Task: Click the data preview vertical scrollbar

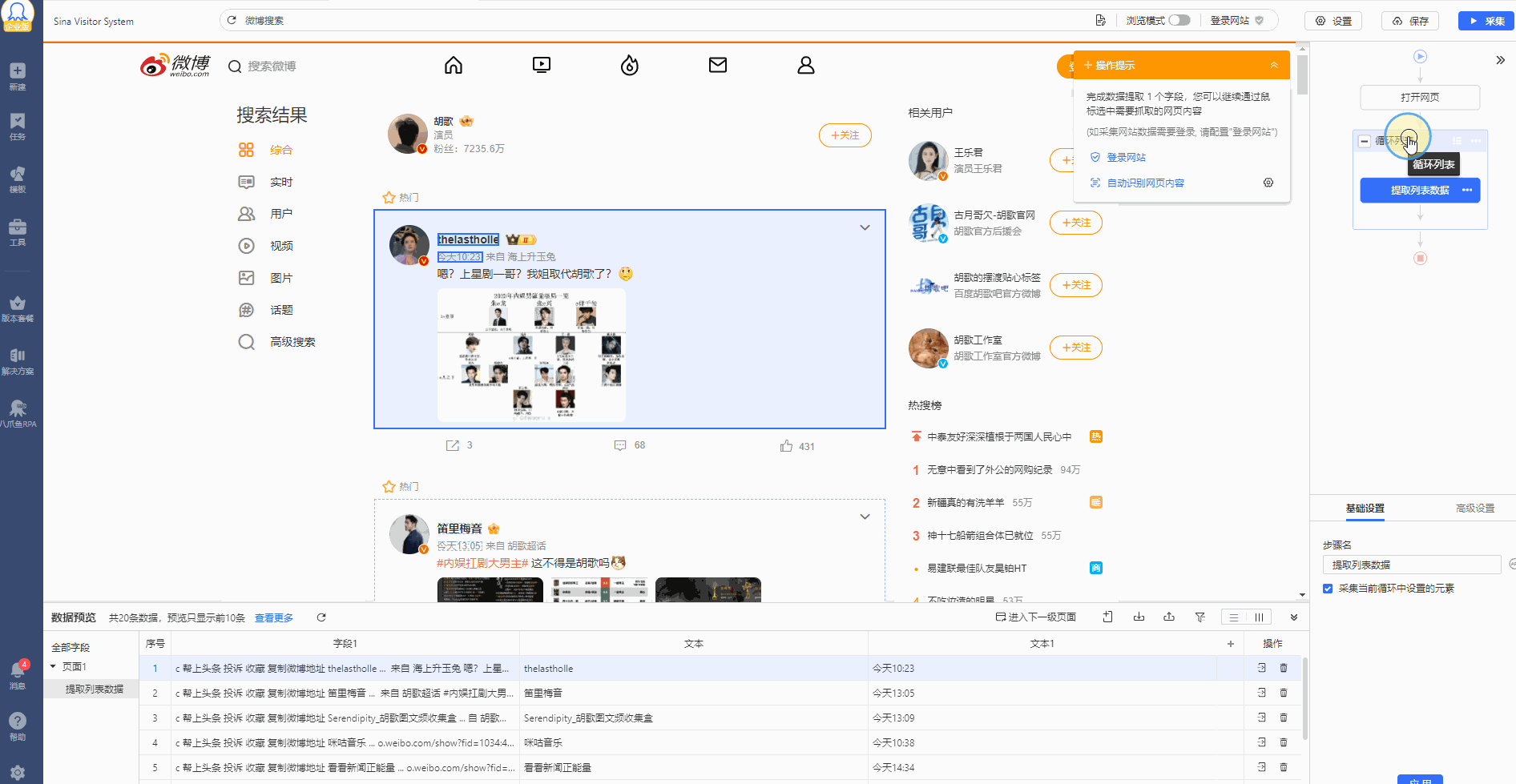Action: coord(1305,698)
